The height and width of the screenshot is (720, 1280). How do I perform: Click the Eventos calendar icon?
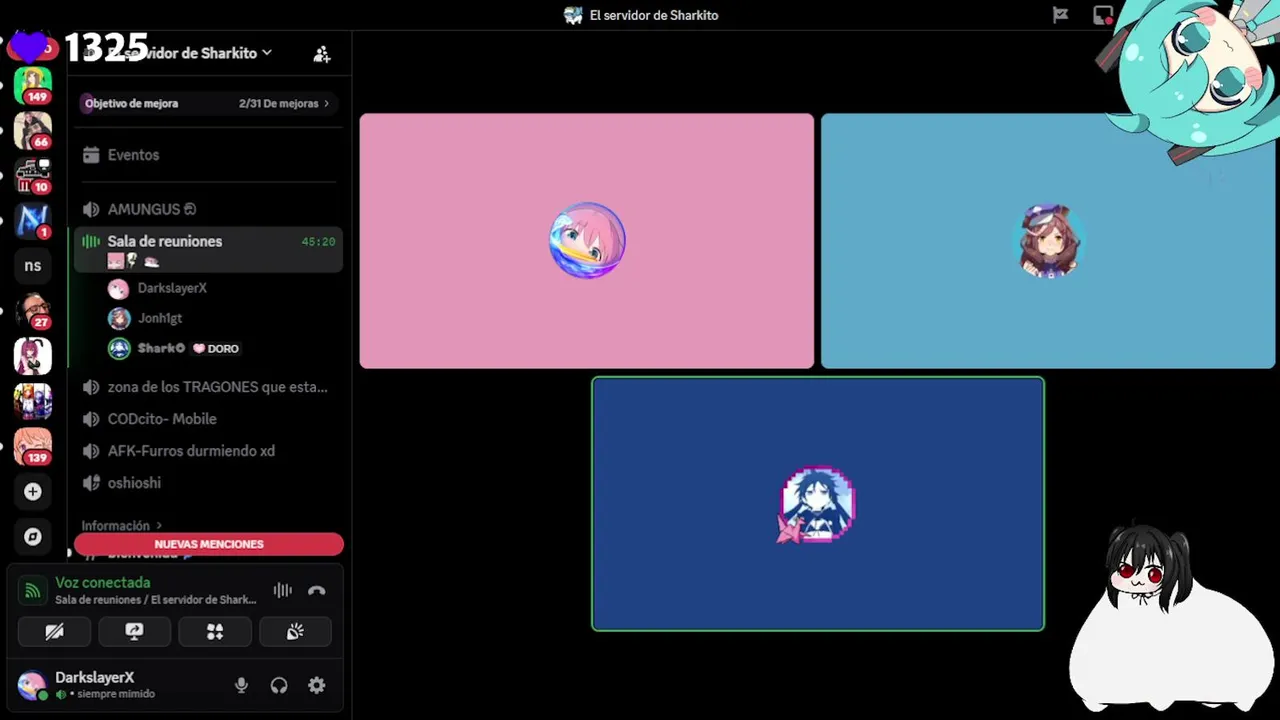pyautogui.click(x=91, y=155)
